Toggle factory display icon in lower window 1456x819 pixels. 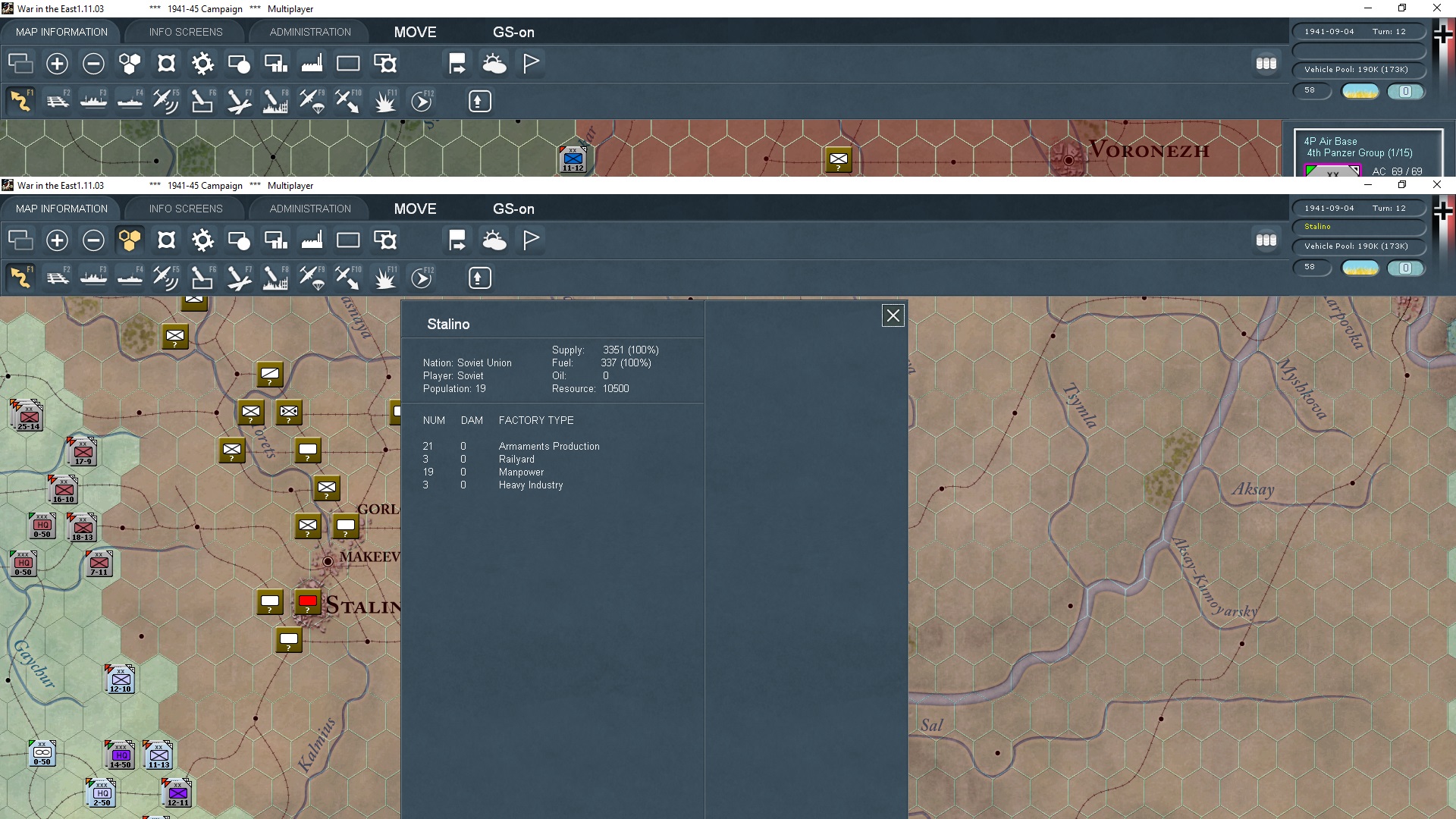click(x=312, y=240)
